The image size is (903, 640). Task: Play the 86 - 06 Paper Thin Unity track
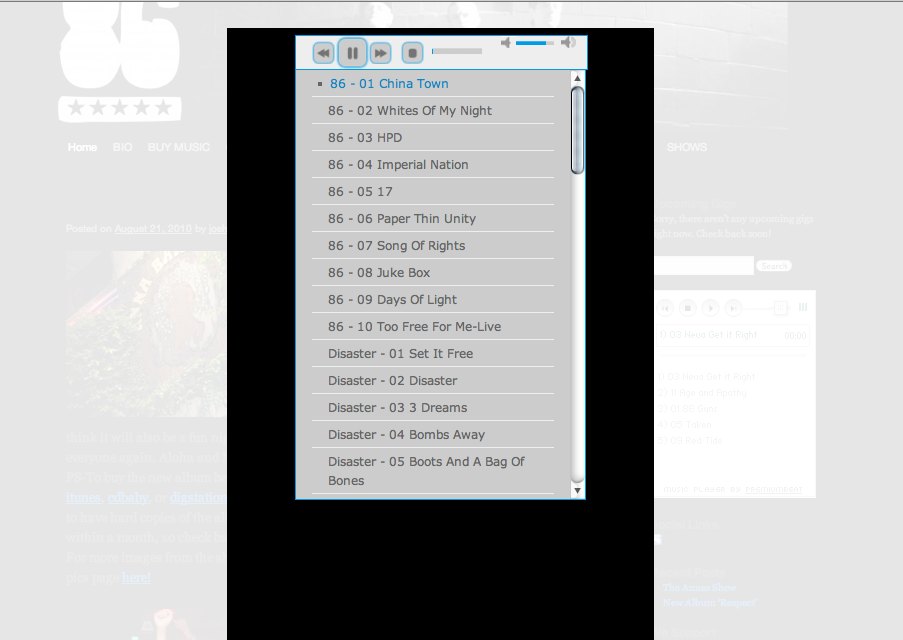(x=402, y=219)
